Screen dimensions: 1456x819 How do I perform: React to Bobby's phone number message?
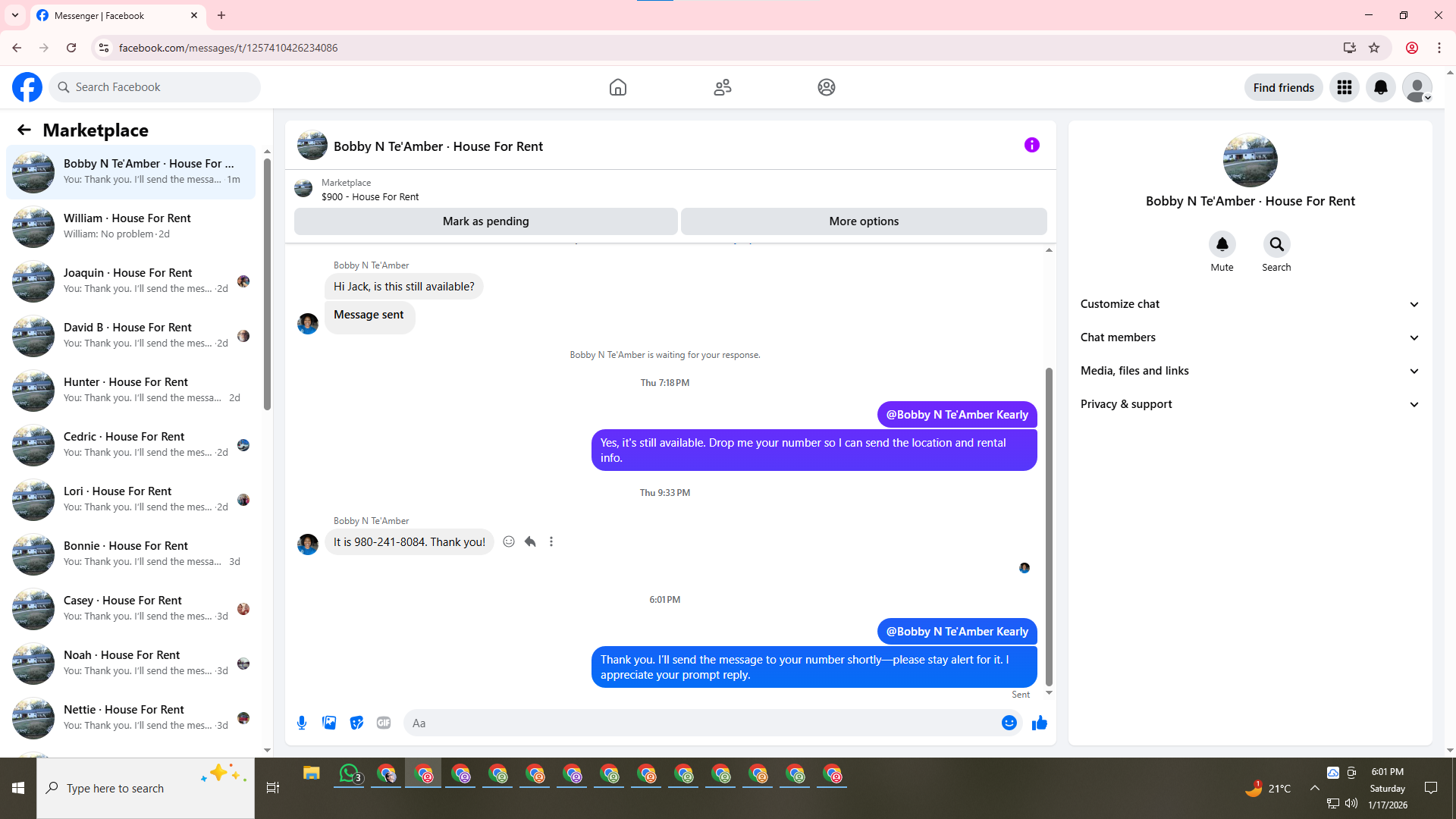pos(509,541)
